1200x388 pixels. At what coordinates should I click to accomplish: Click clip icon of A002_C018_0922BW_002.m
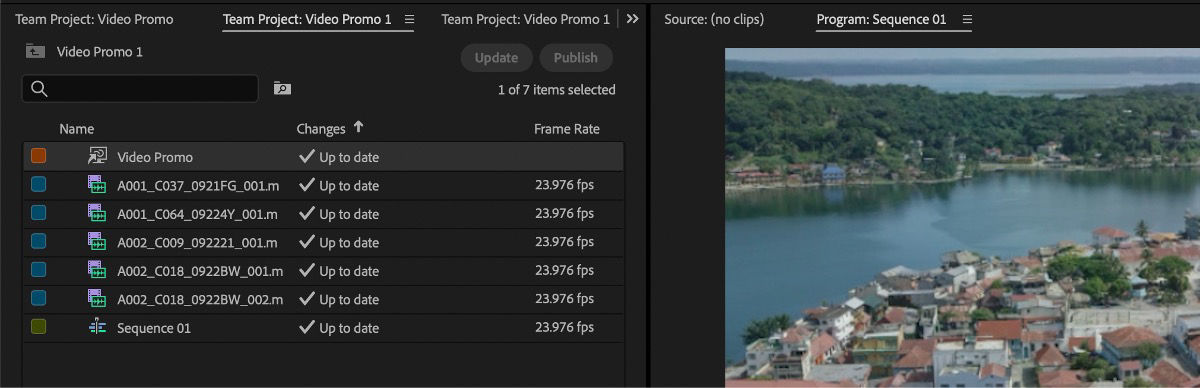97,298
